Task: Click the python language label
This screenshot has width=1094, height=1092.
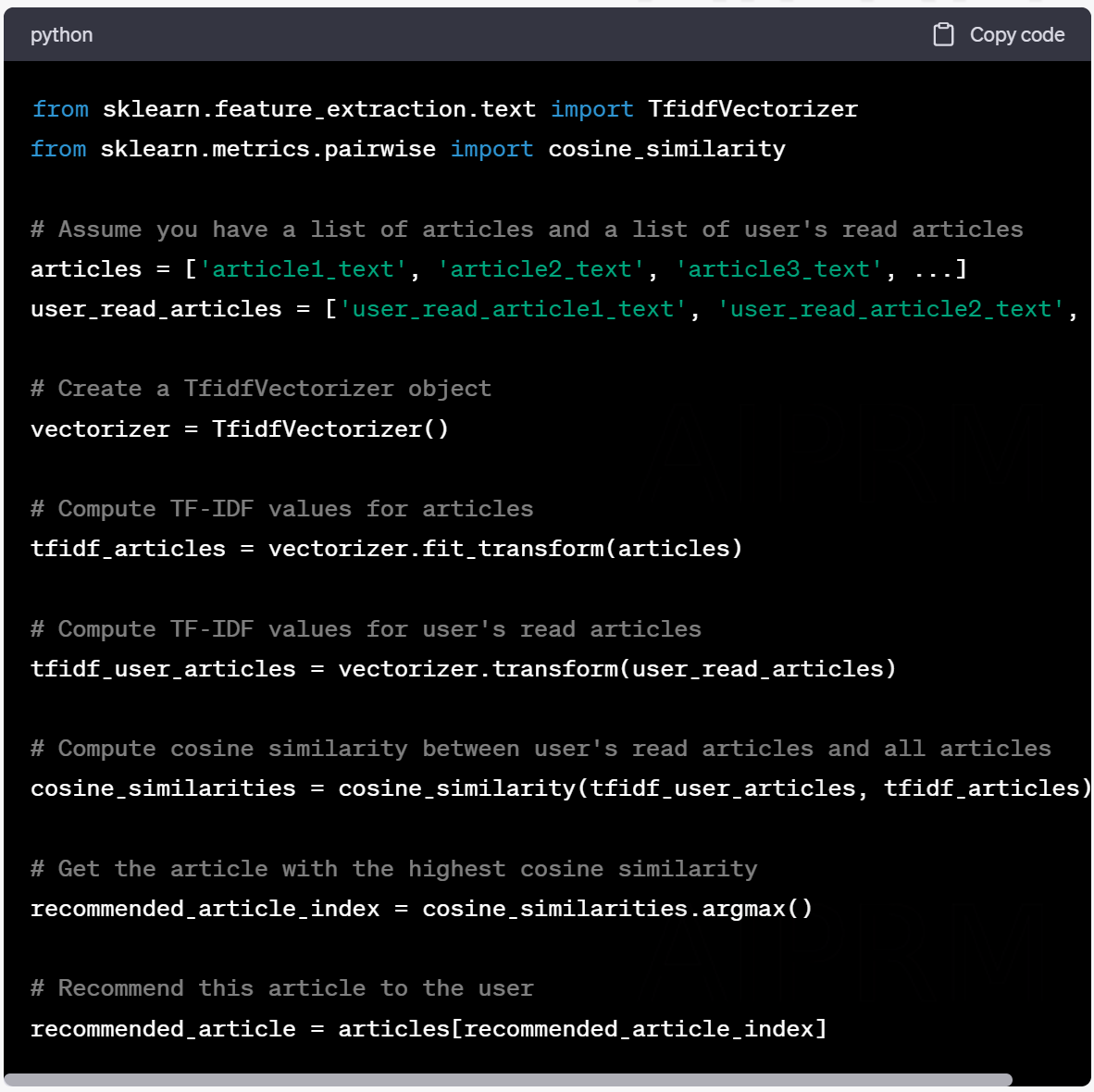Action: (x=61, y=35)
